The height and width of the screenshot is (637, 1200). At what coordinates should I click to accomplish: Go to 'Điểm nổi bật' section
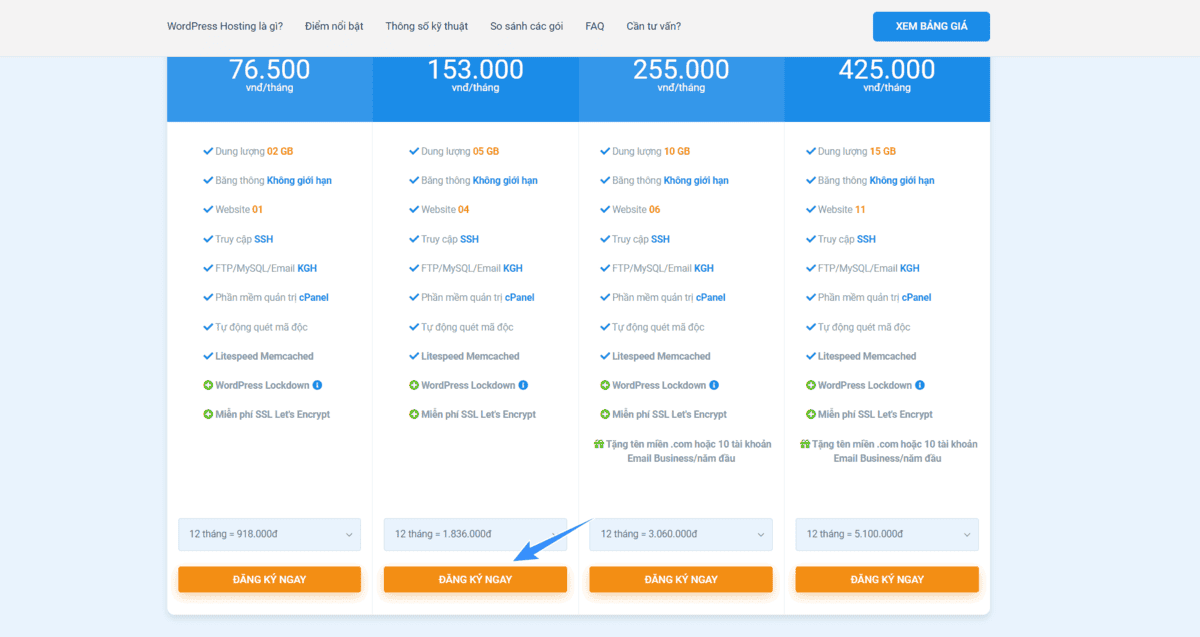pos(334,26)
